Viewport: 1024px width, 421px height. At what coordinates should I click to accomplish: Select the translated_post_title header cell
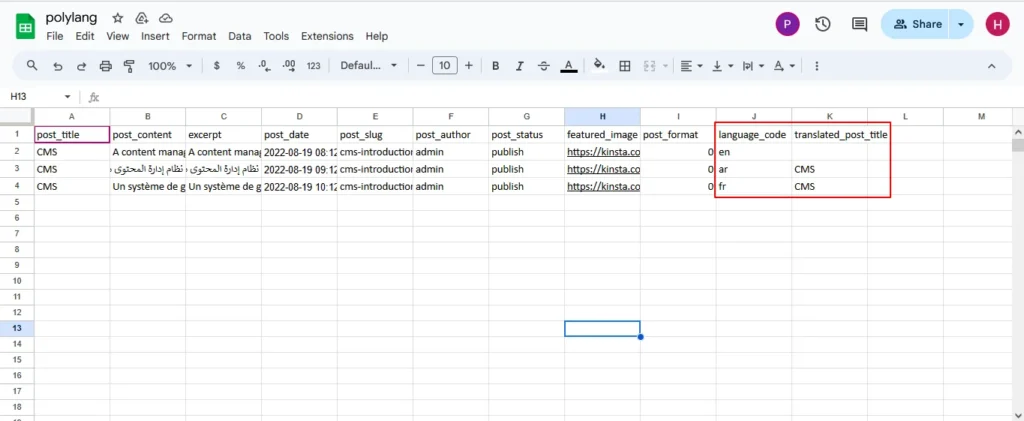tap(829, 134)
